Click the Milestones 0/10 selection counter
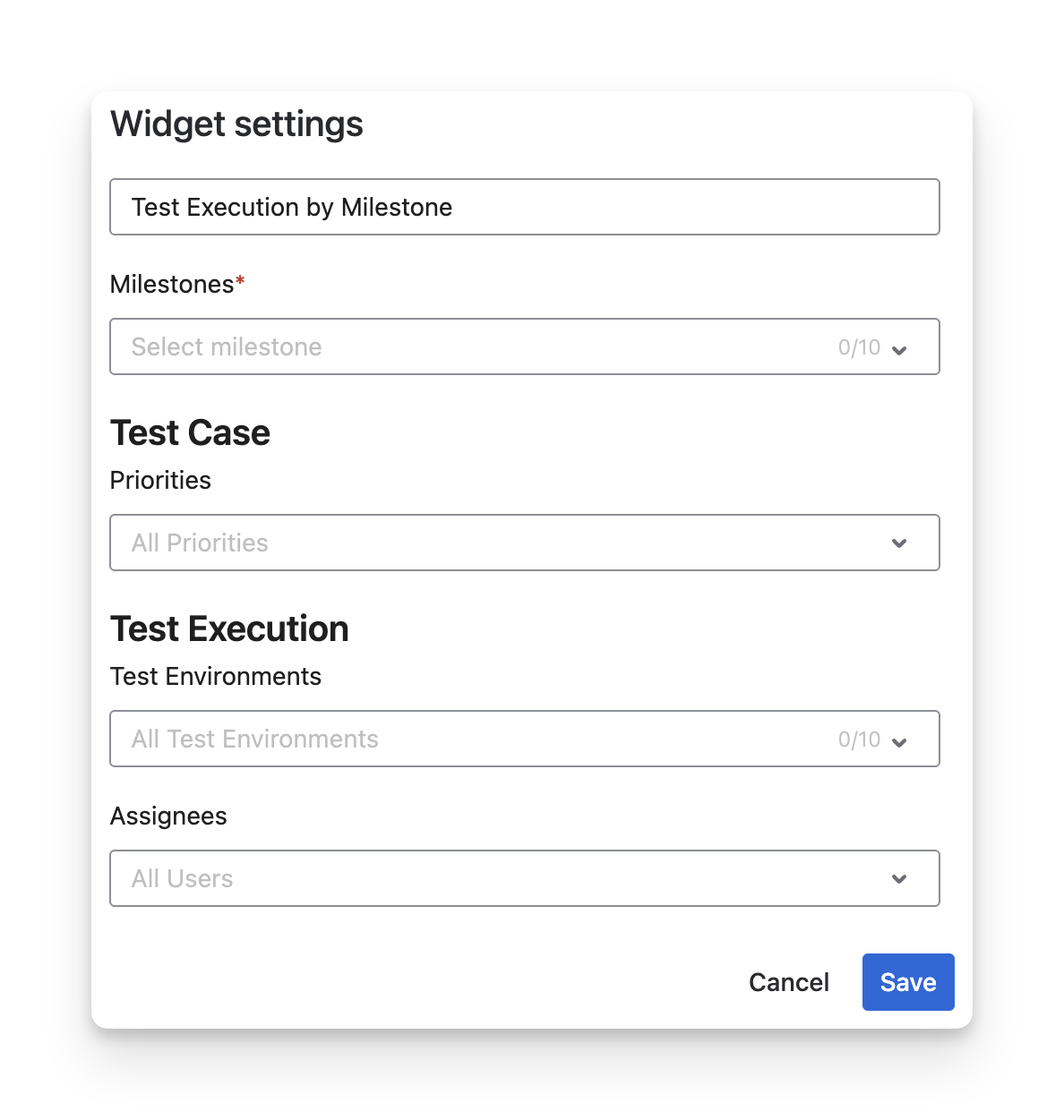This screenshot has width=1064, height=1120. 859,347
